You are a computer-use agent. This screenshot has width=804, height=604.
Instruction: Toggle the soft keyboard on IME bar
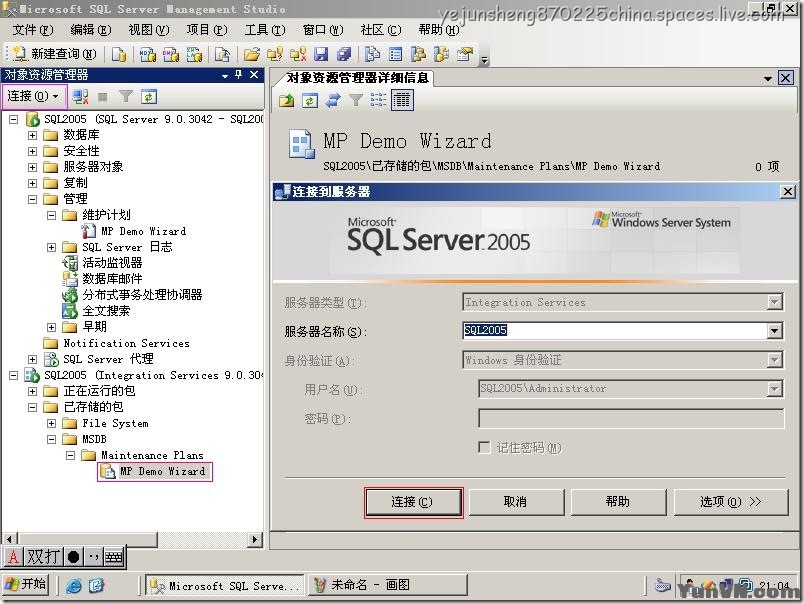(114, 557)
